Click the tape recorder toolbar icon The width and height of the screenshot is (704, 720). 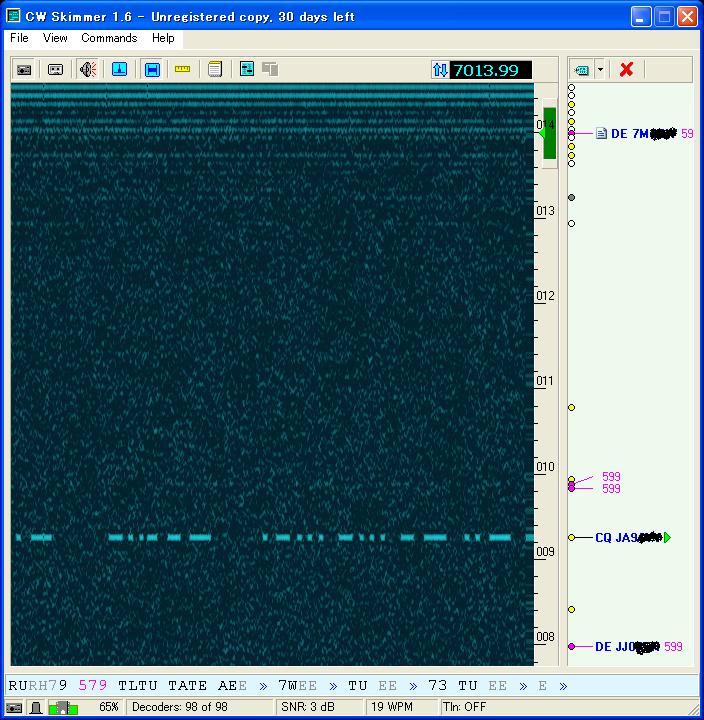pos(56,69)
